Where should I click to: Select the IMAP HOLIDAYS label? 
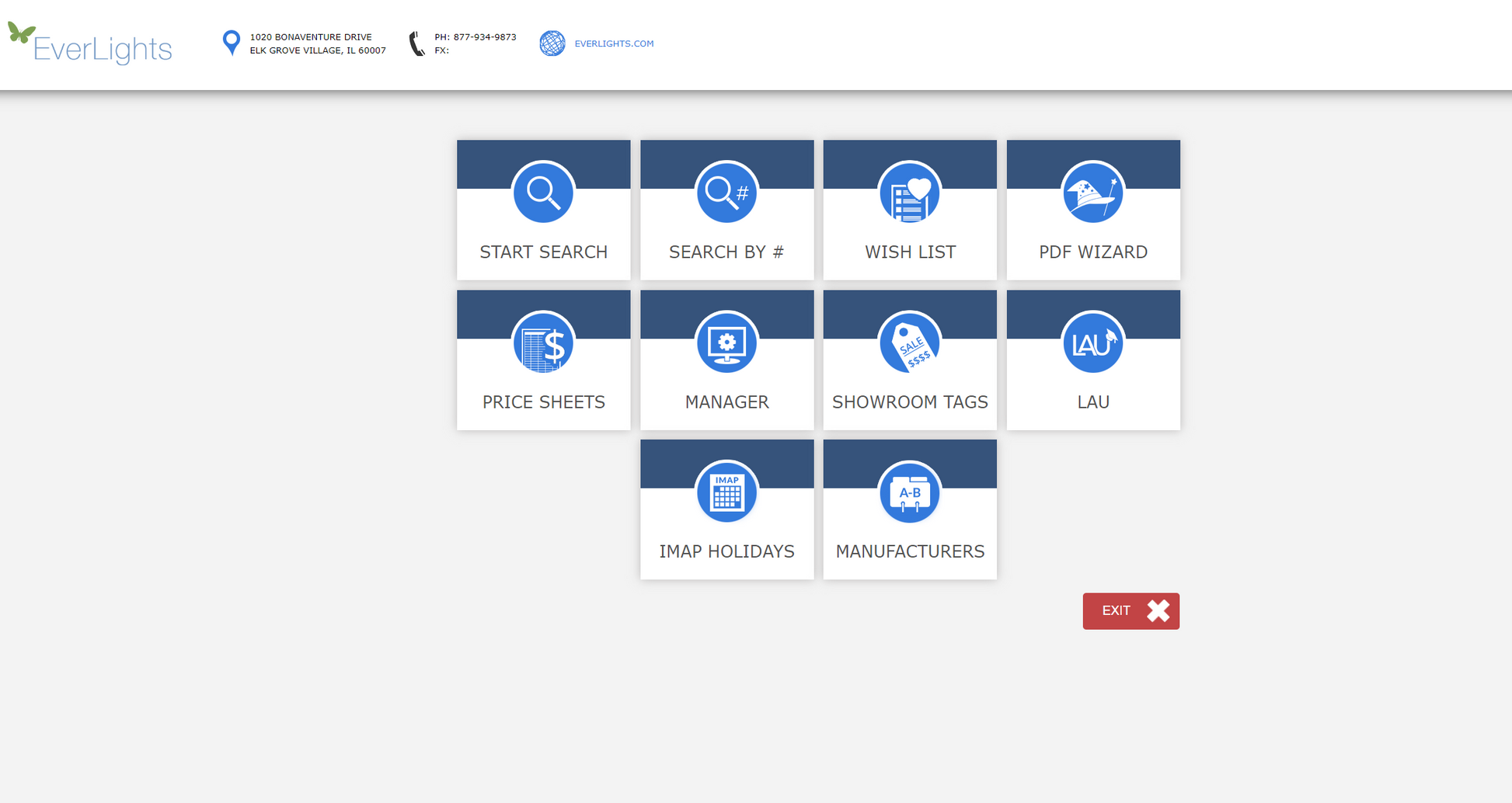coord(726,551)
